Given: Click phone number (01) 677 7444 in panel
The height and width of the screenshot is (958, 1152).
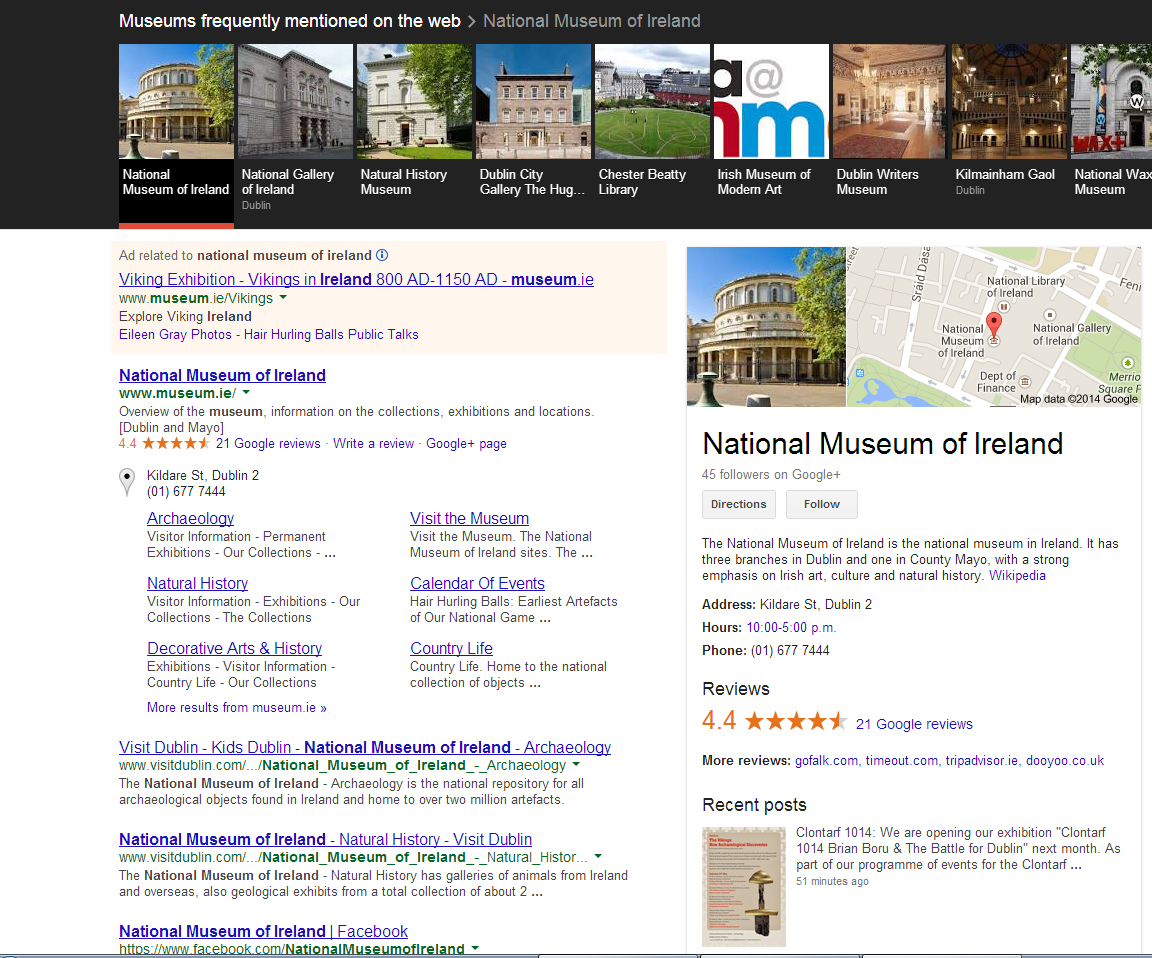Looking at the screenshot, I should [790, 650].
